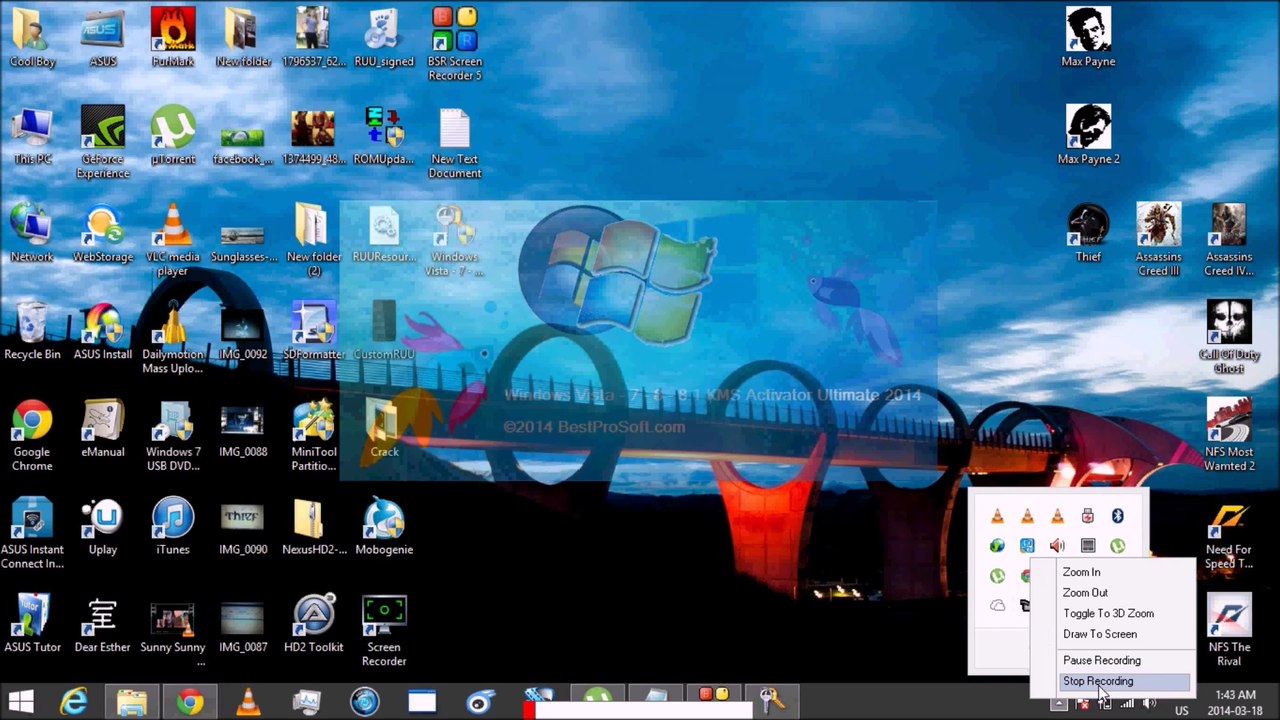Open the Windows Start button
Screen dimensions: 1280x720
(21, 701)
